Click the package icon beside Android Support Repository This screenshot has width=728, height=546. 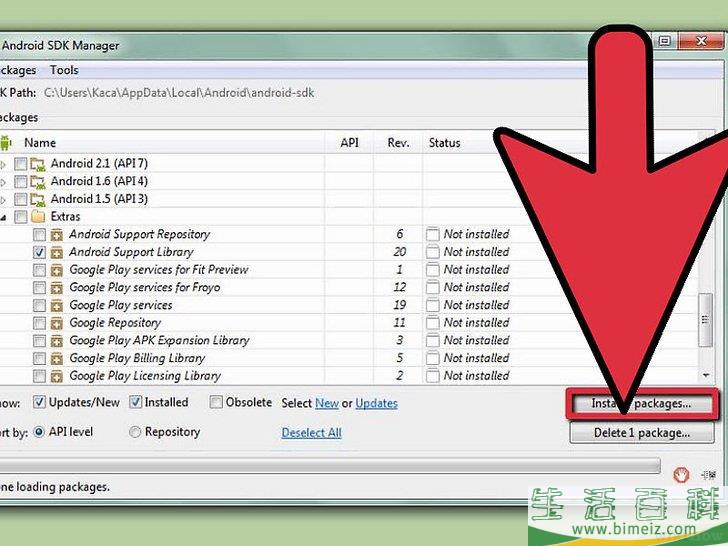pos(57,235)
